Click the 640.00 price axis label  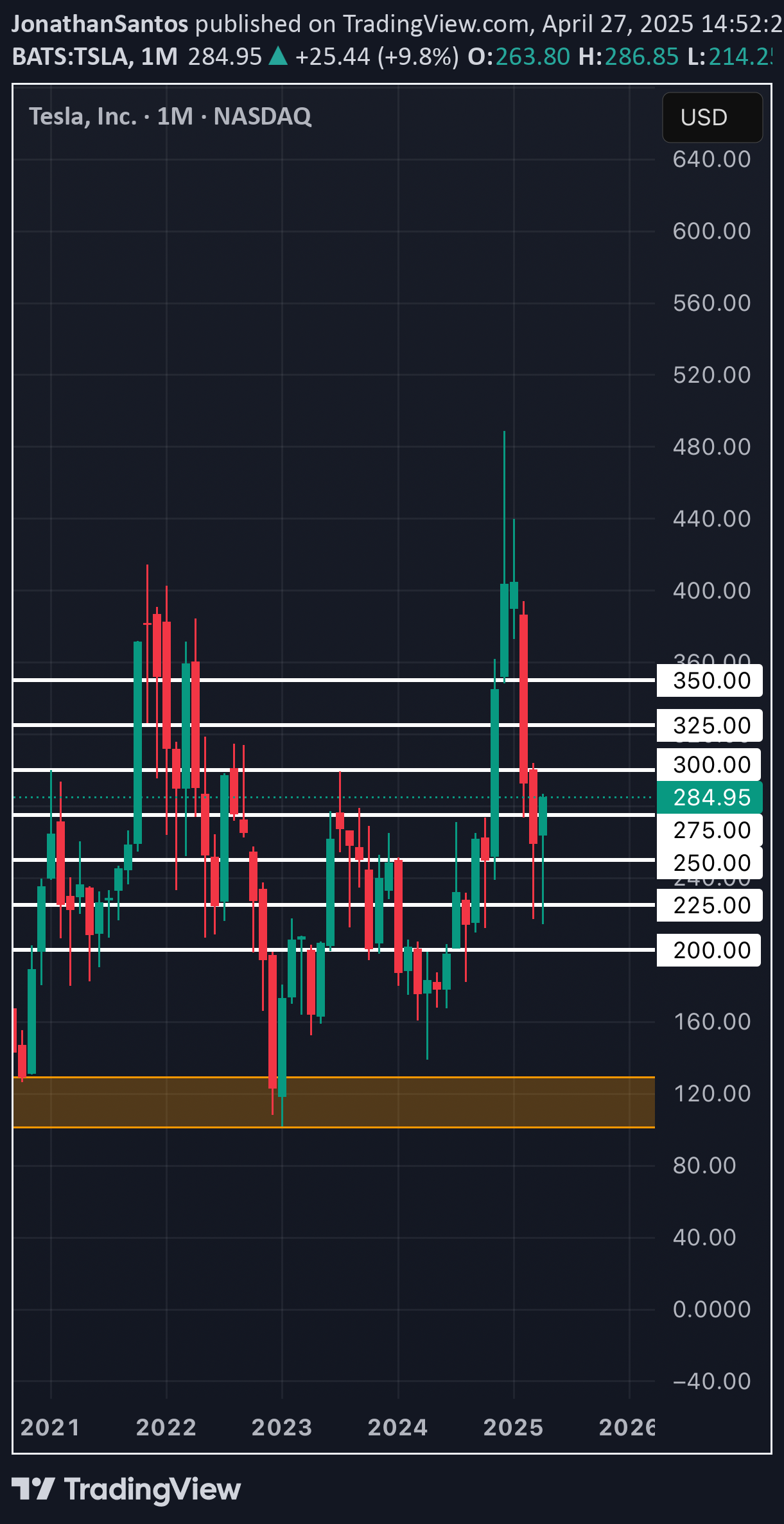click(x=711, y=159)
